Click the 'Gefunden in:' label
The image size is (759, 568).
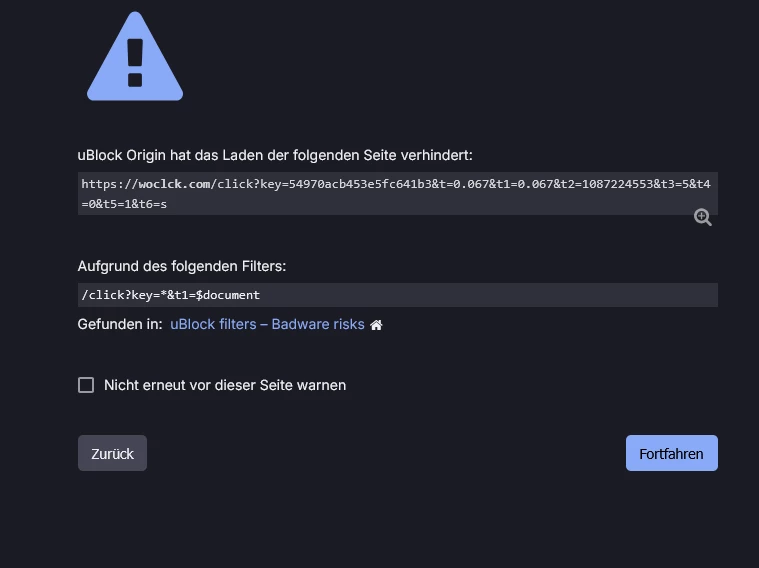[120, 325]
